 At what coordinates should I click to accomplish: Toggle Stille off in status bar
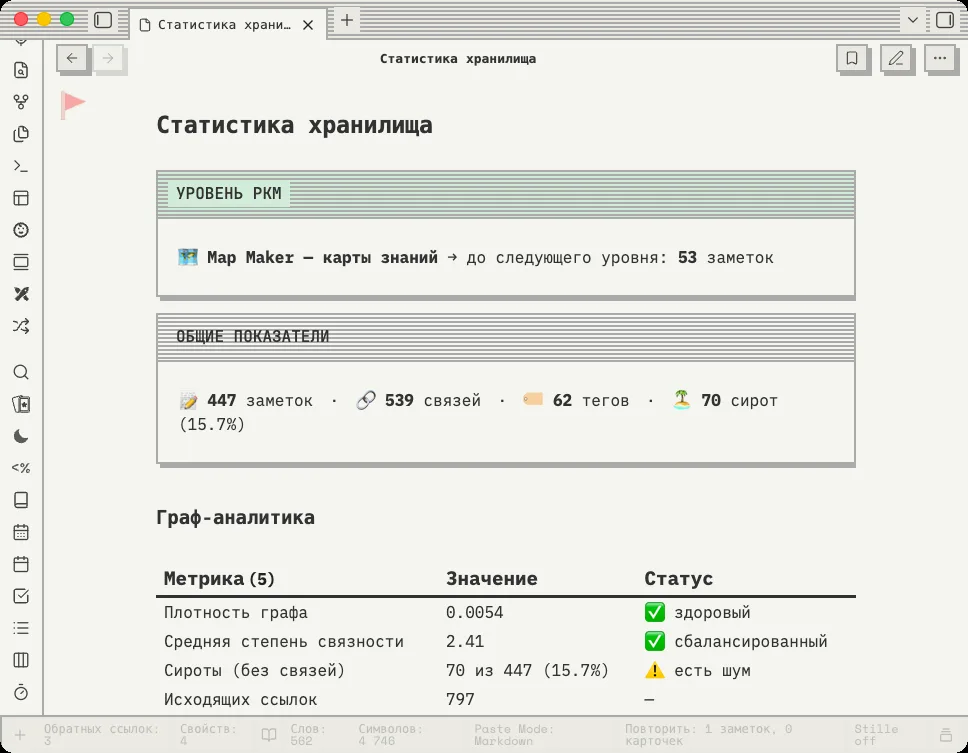877,734
